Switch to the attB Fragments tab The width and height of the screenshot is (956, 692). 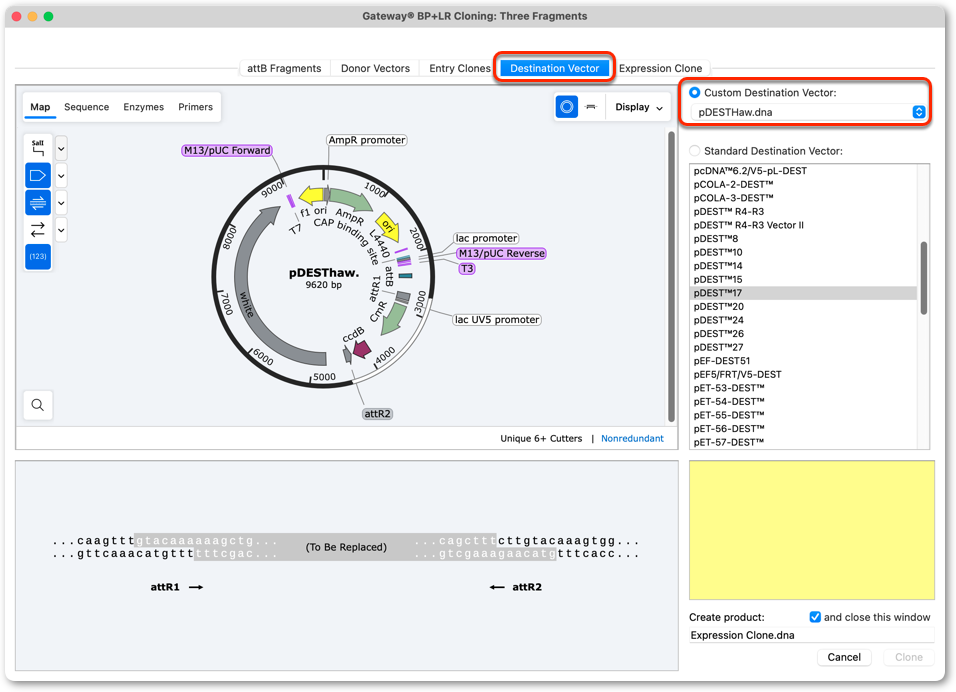(284, 68)
